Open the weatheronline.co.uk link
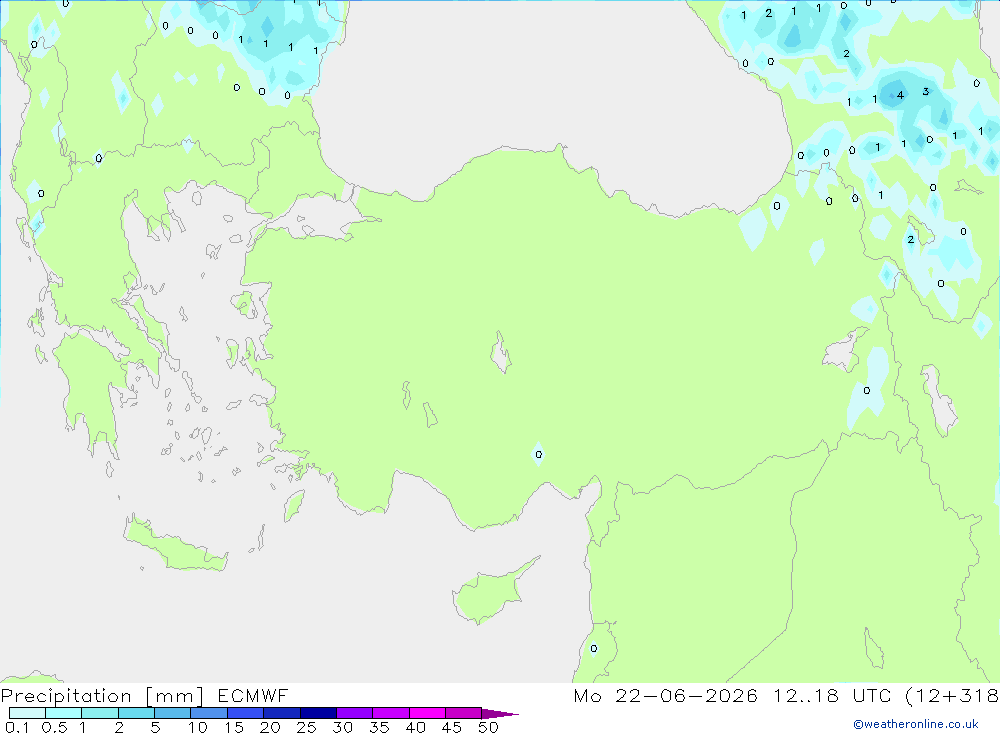The width and height of the screenshot is (1000, 733). [916, 724]
